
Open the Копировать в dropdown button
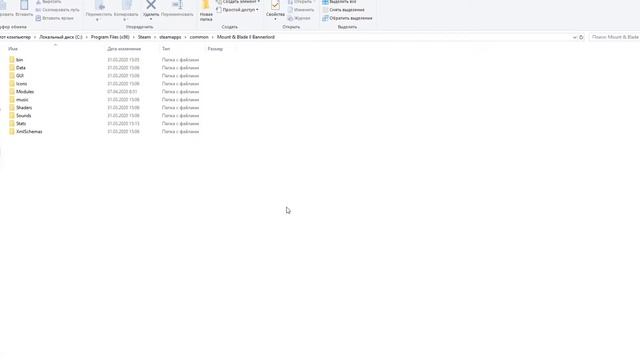126,11
